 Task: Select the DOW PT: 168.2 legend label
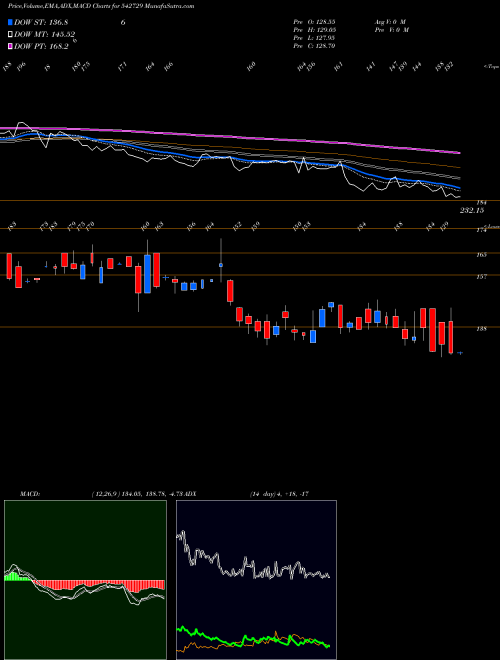click(x=41, y=46)
